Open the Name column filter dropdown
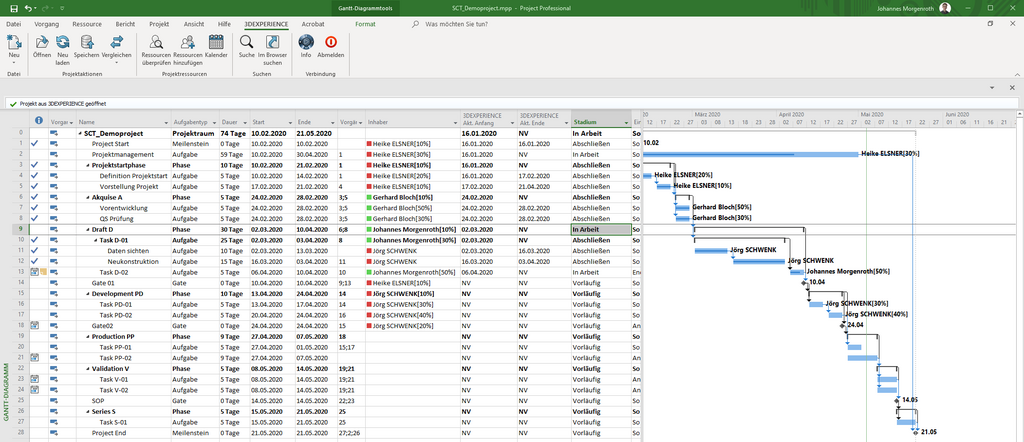This screenshot has height=442, width=1024. pyautogui.click(x=165, y=122)
